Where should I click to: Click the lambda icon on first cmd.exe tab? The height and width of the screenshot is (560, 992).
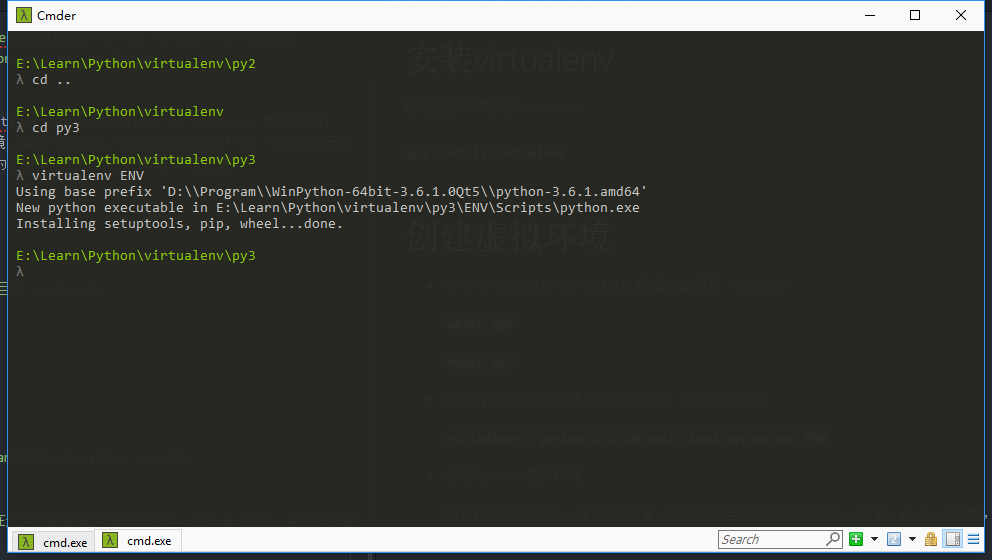26,542
